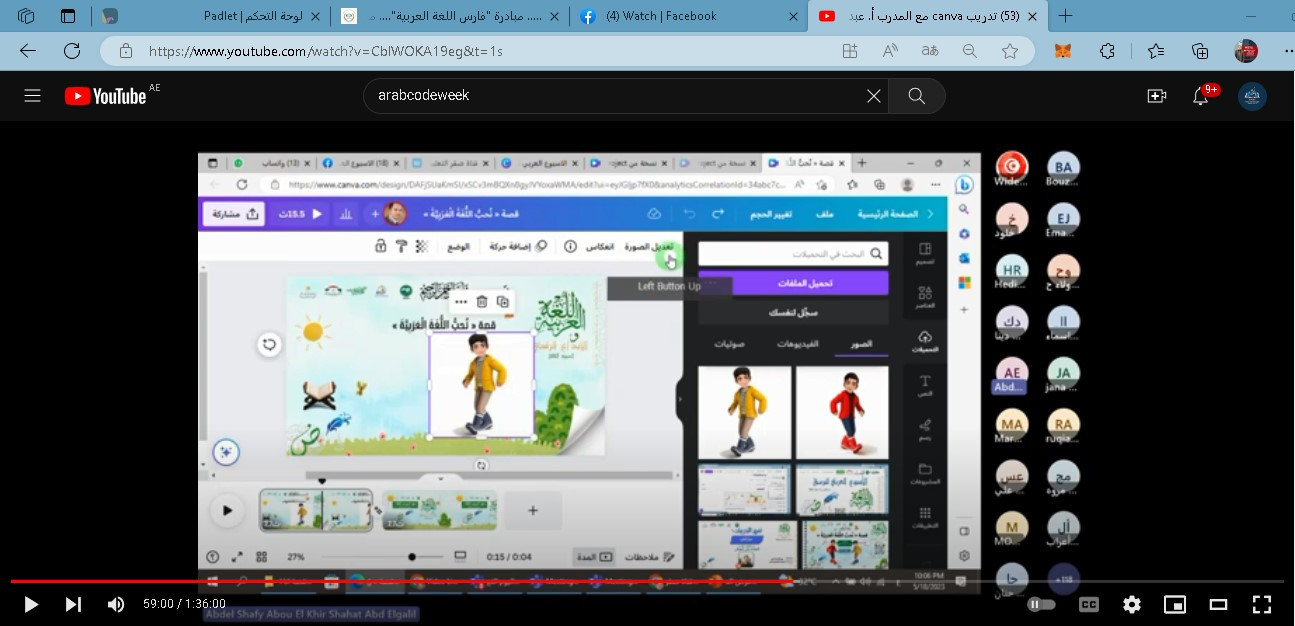This screenshot has width=1295, height=626.
Task: Open YouTube notifications bell
Action: [1202, 96]
